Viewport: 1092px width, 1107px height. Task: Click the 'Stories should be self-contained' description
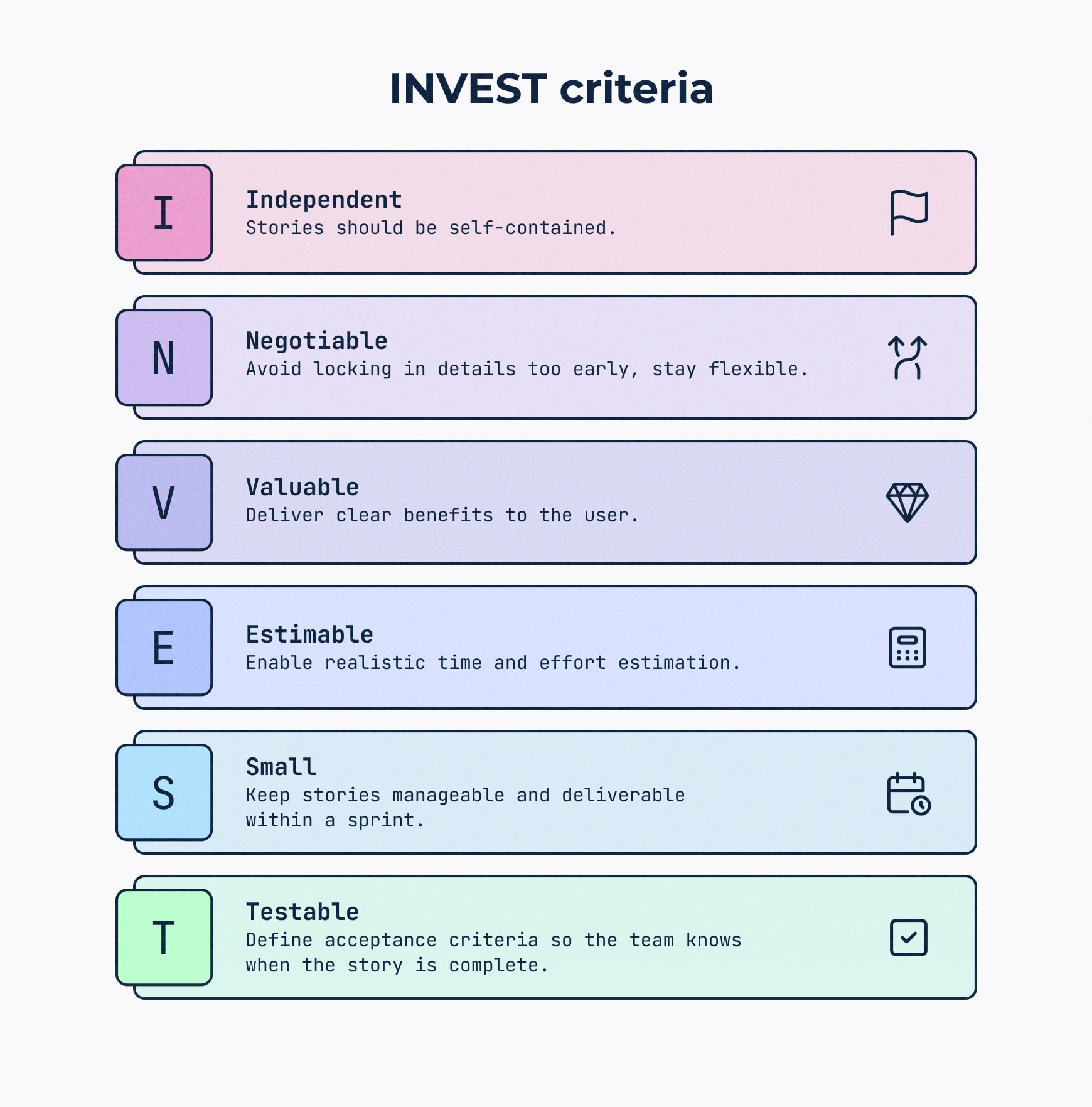[x=431, y=228]
